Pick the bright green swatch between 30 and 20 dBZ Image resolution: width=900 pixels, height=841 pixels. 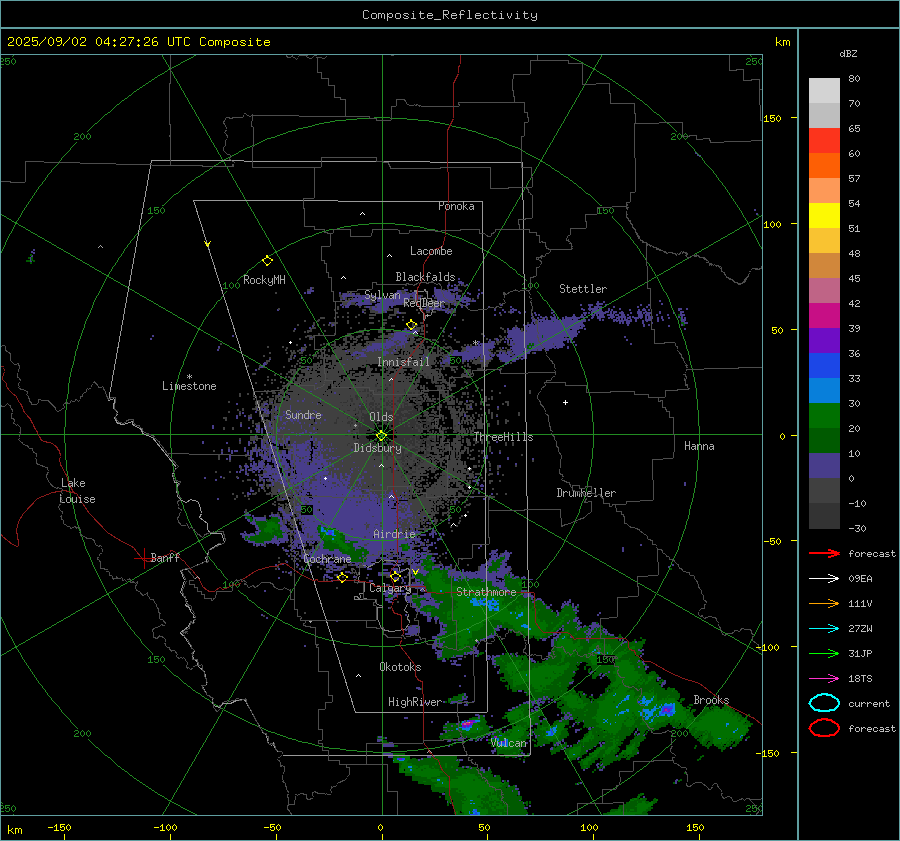pos(824,416)
